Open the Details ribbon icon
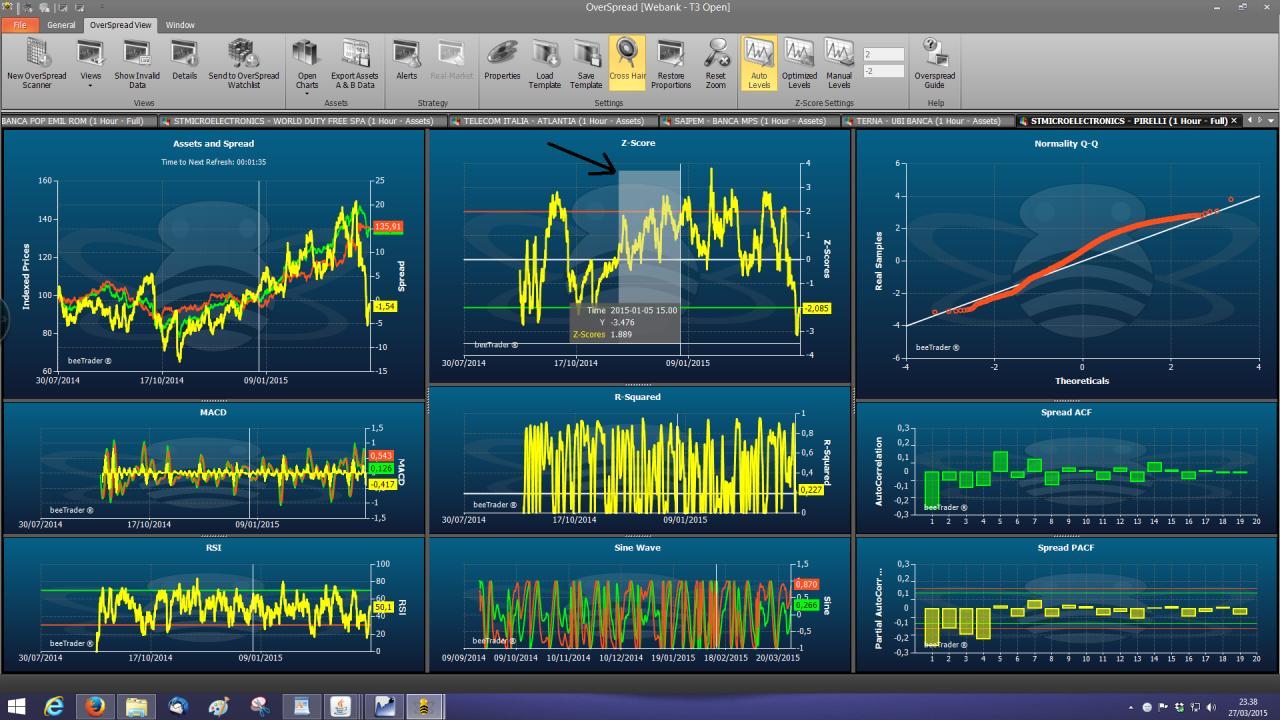Image resolution: width=1280 pixels, height=720 pixels. [184, 64]
